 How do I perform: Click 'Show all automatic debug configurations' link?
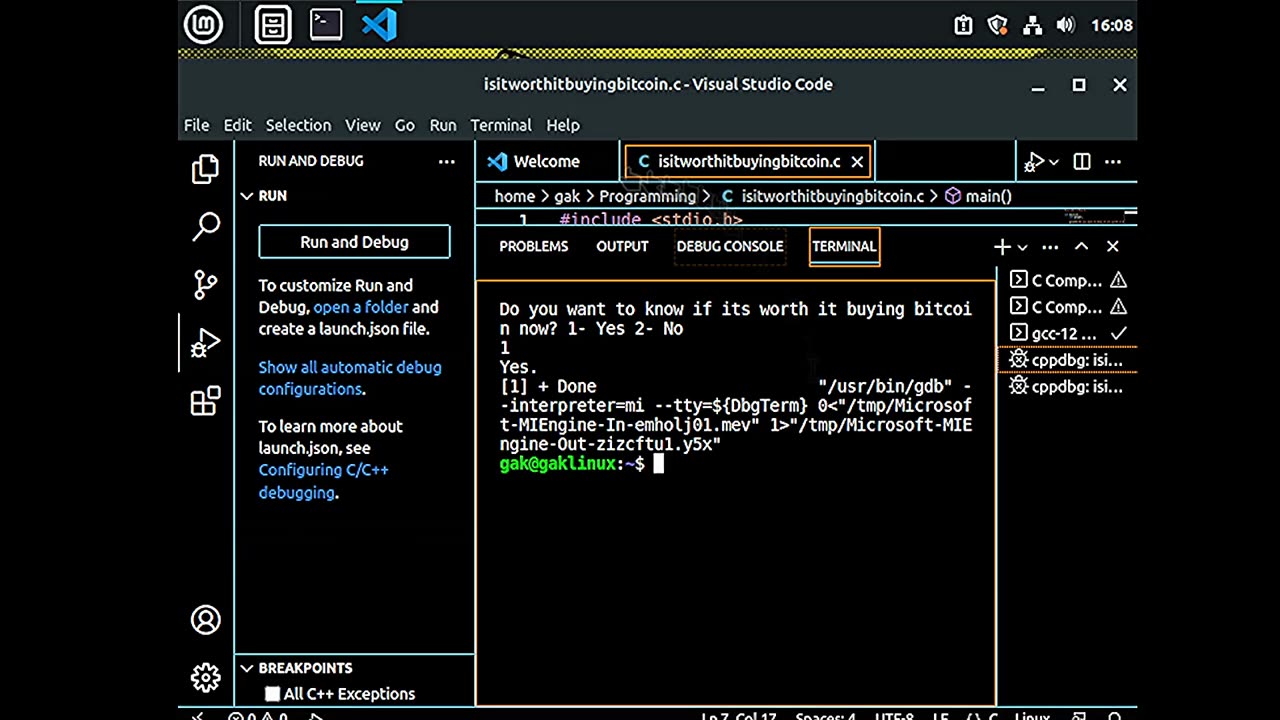click(349, 378)
